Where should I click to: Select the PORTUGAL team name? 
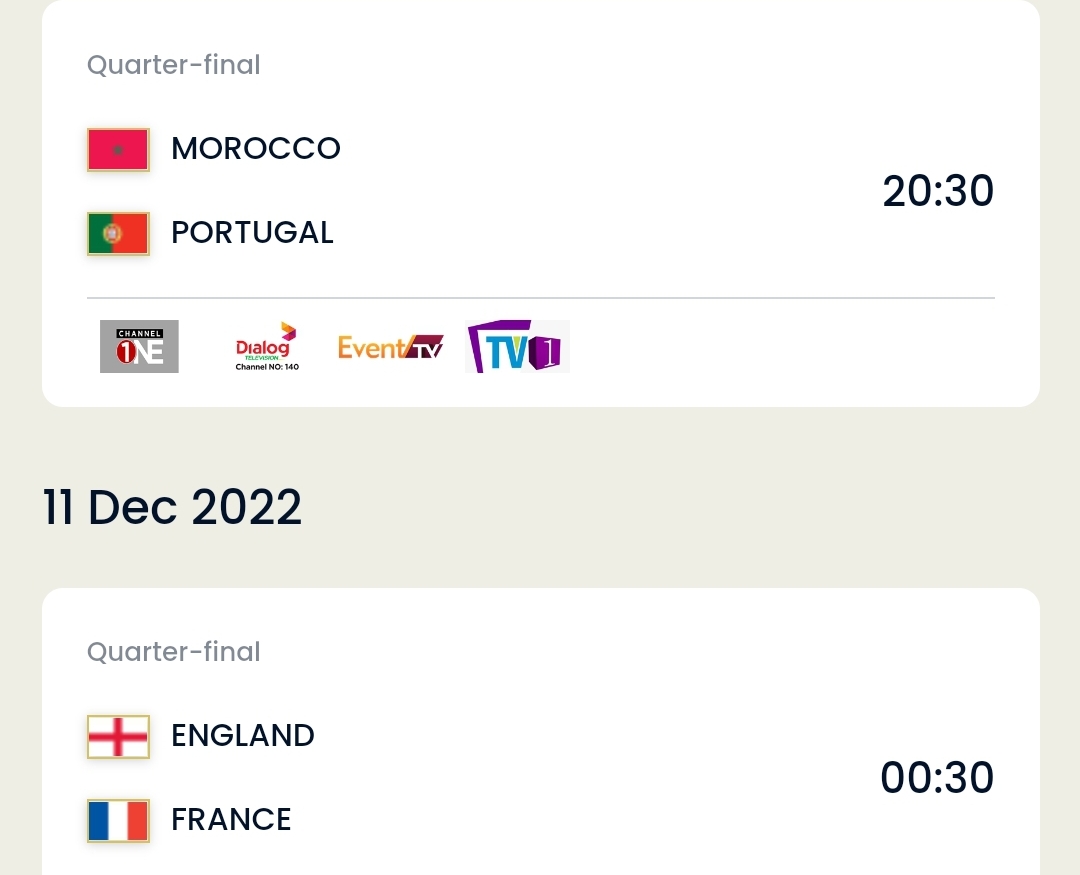click(252, 233)
